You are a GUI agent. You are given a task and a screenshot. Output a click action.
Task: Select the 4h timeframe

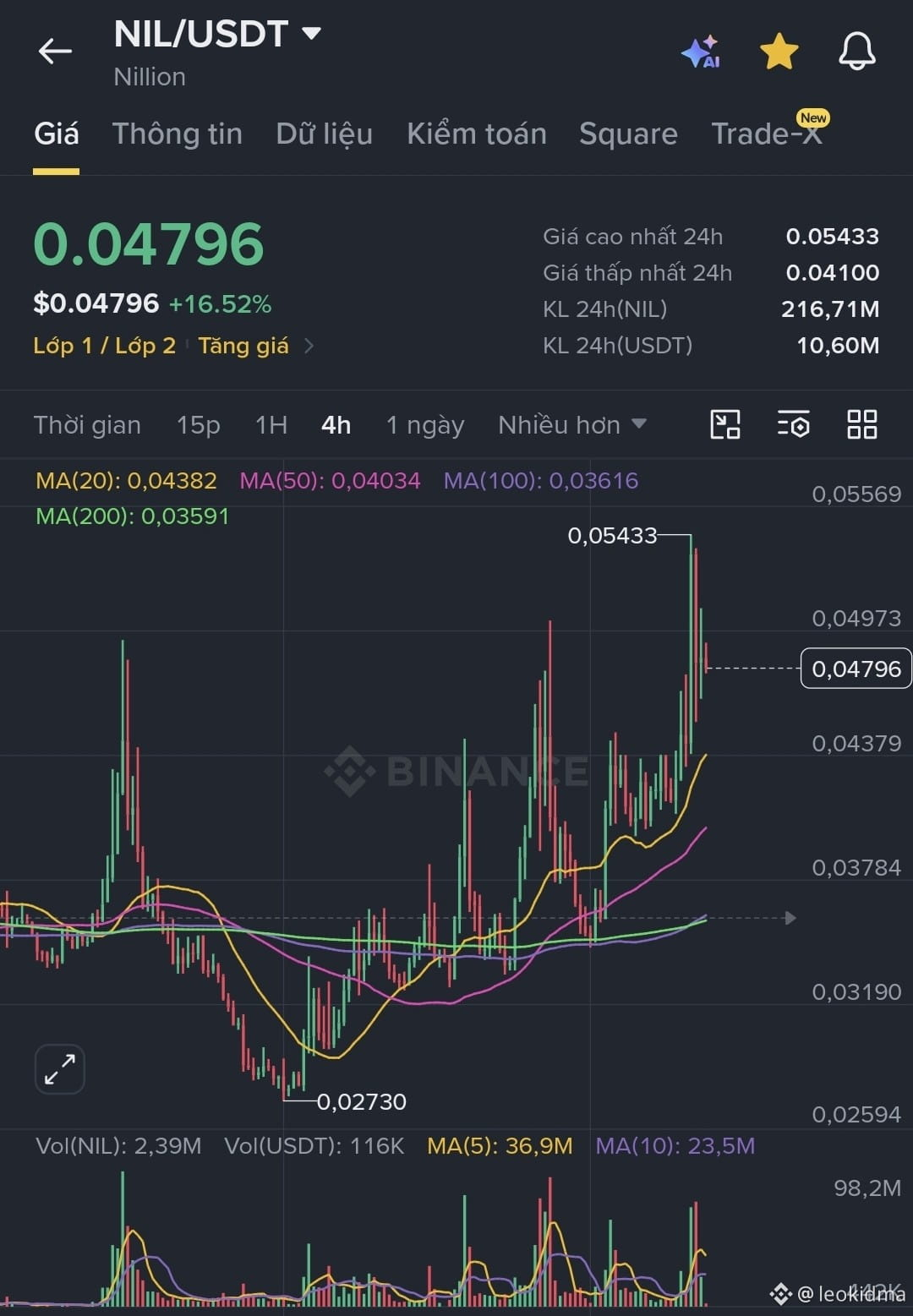336,424
